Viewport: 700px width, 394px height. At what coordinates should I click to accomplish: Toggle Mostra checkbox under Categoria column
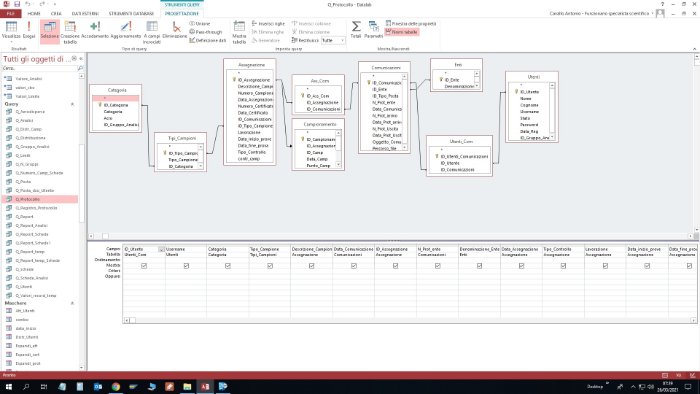click(228, 265)
